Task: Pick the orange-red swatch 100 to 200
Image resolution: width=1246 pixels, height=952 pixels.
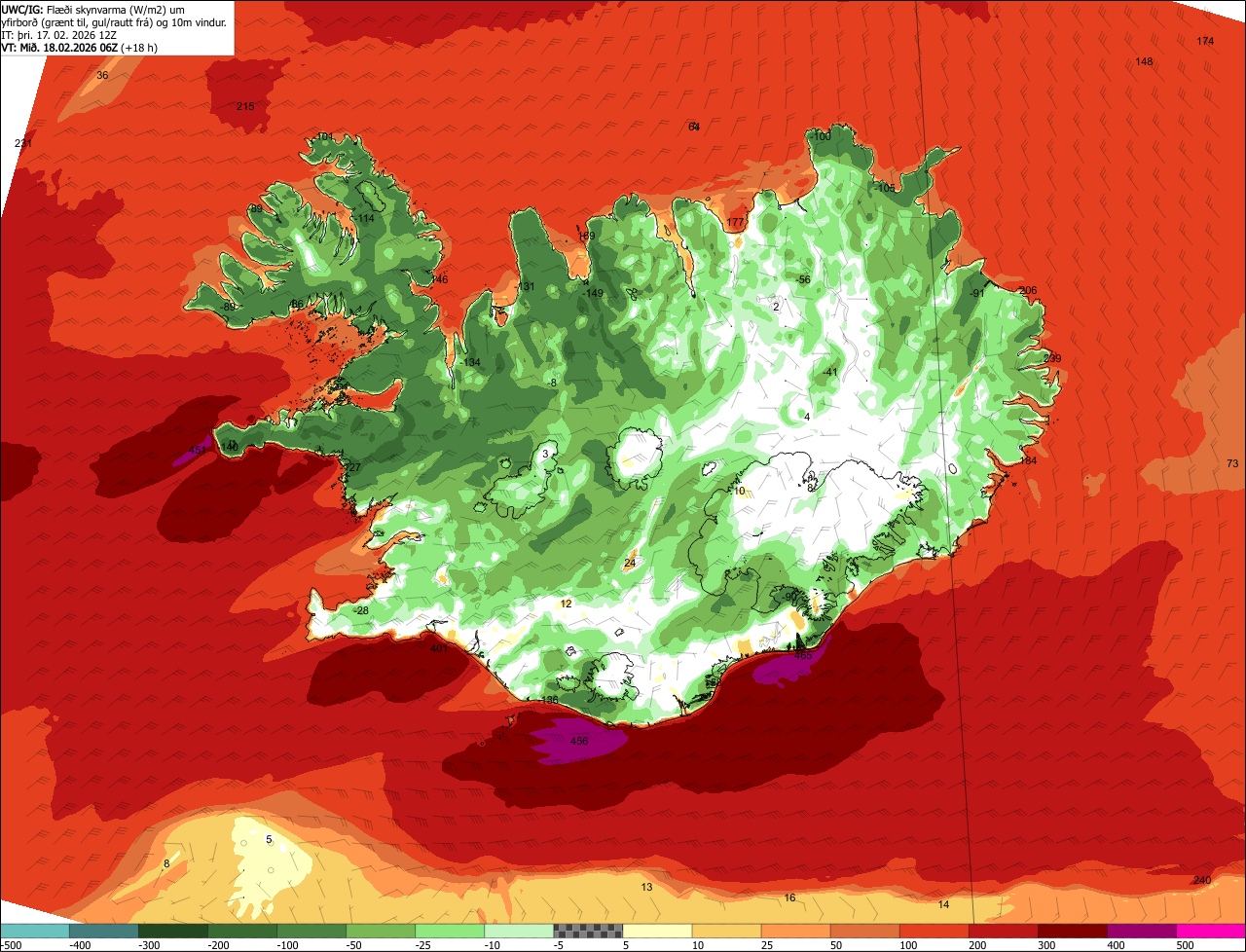Action: (934, 931)
